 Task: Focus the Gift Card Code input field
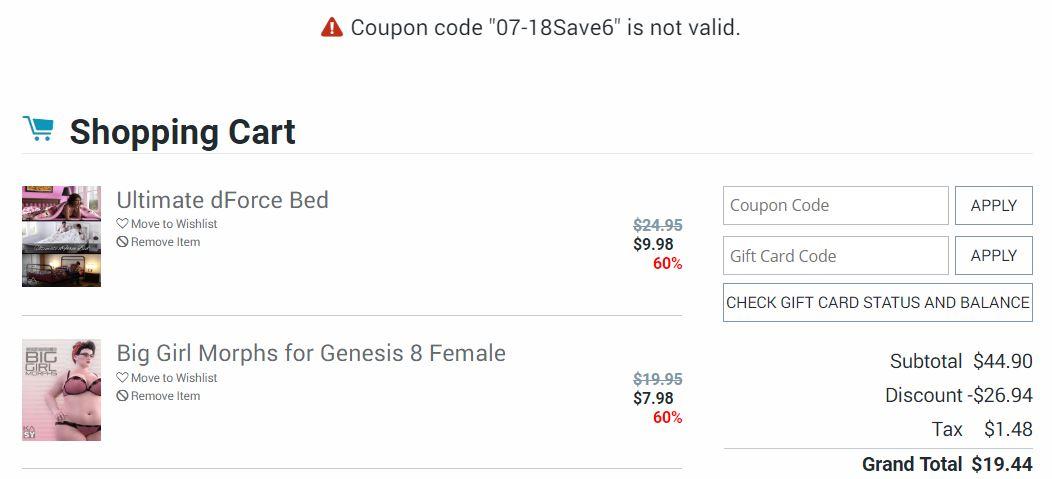[x=835, y=256]
